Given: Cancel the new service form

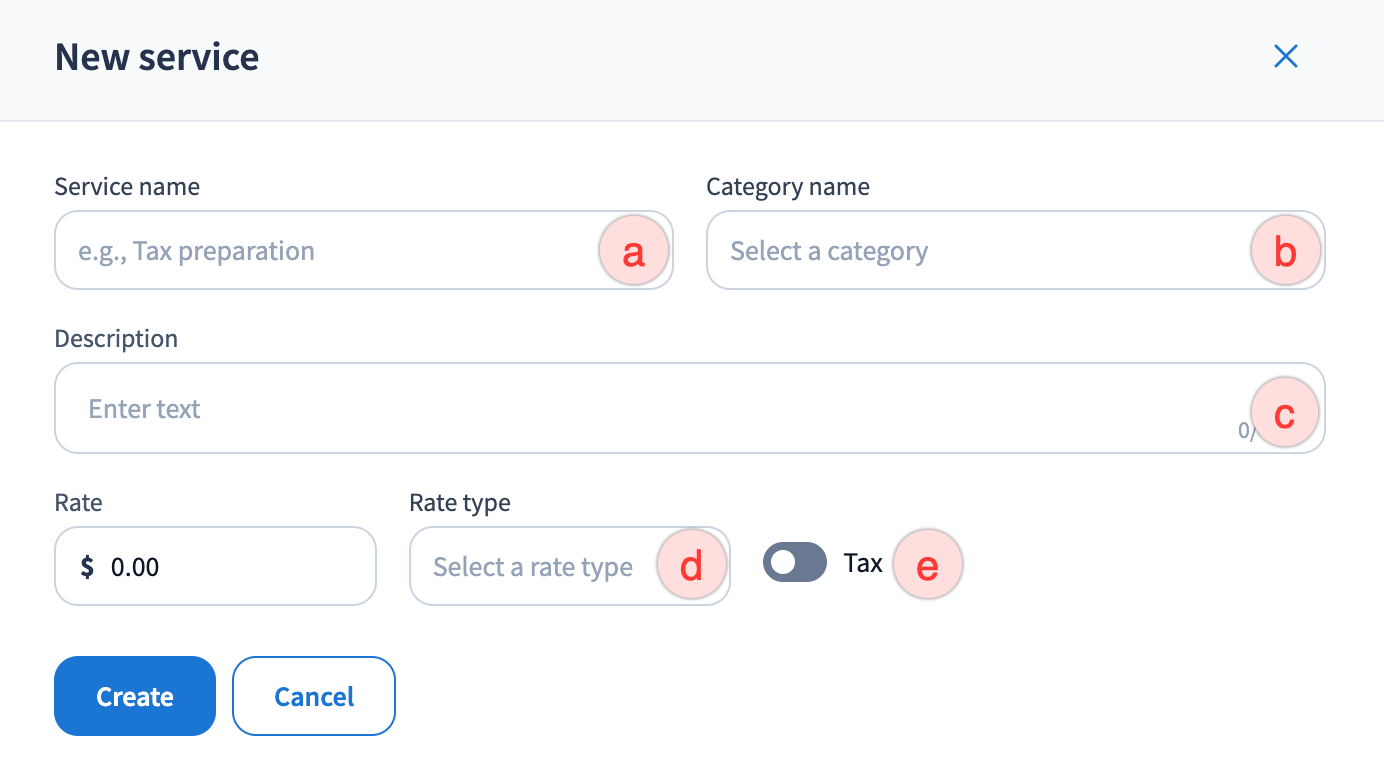Looking at the screenshot, I should pyautogui.click(x=314, y=696).
